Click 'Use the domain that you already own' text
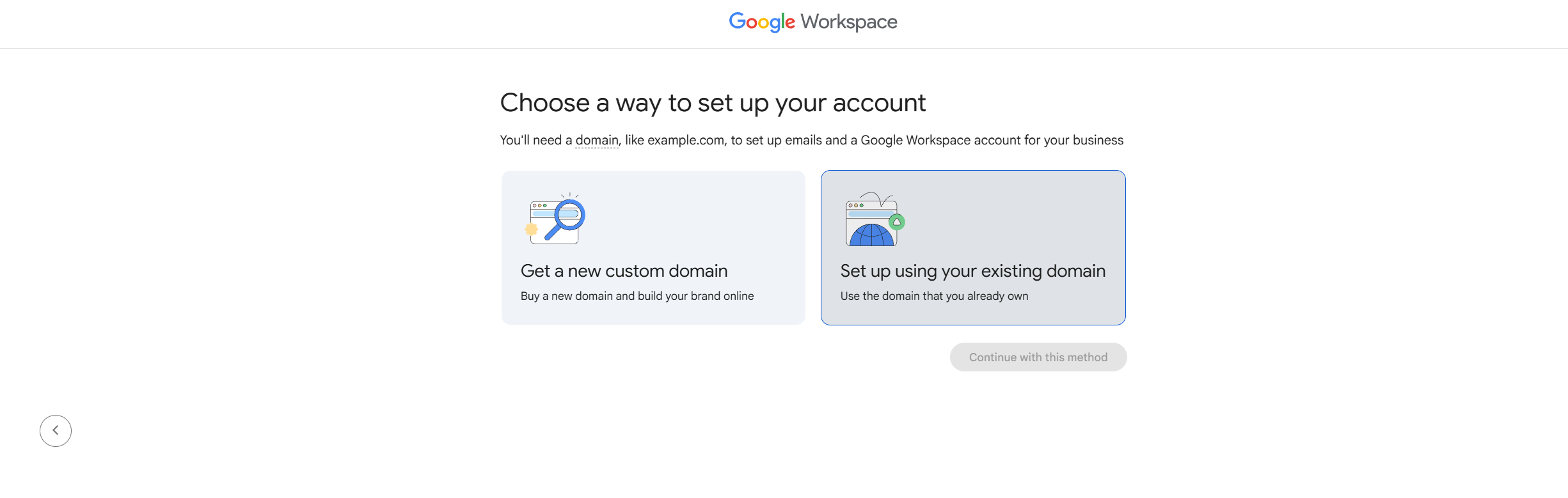This screenshot has height=498, width=1568. pos(934,296)
